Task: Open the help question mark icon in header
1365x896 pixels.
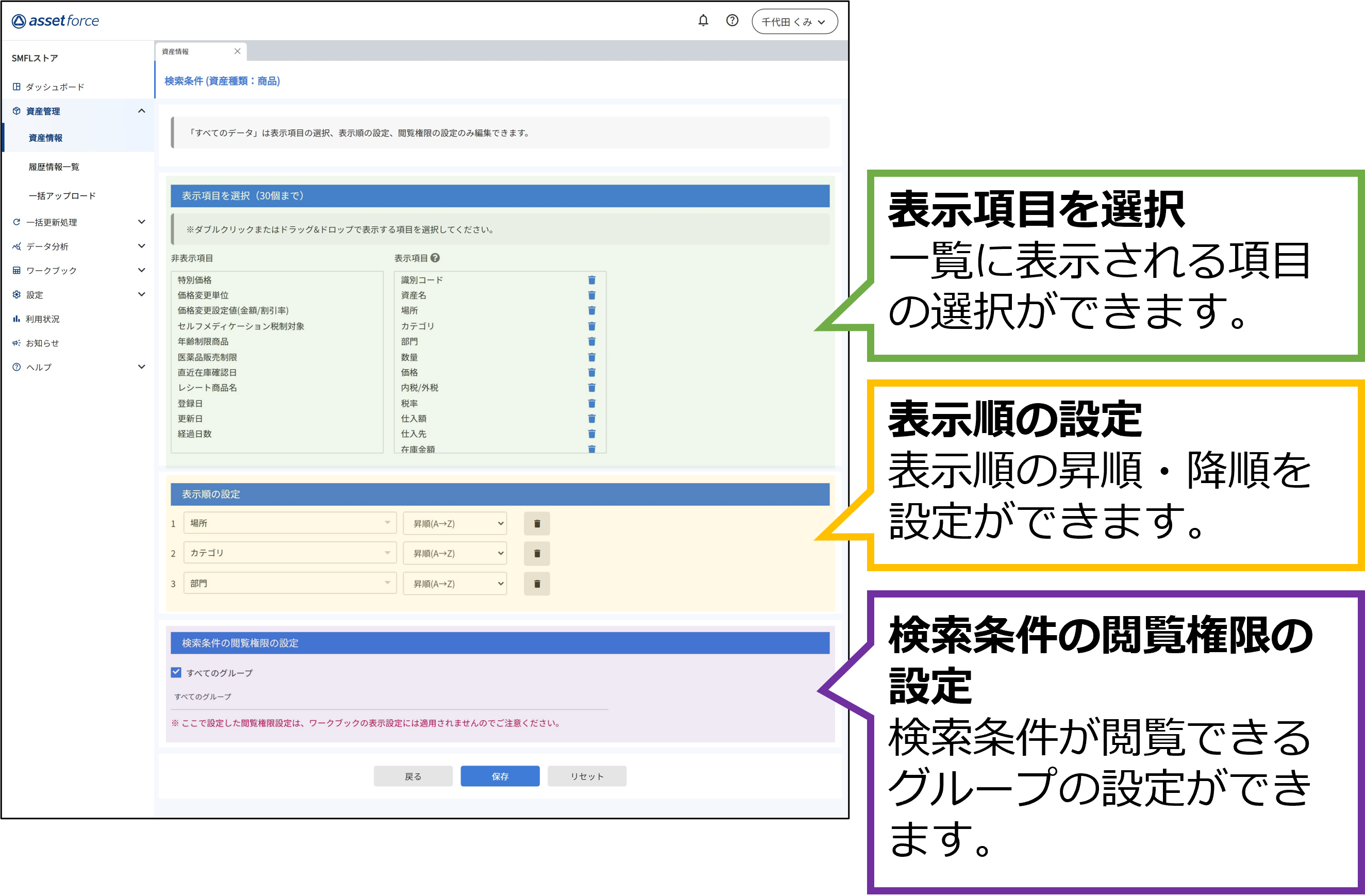Action: tap(732, 21)
